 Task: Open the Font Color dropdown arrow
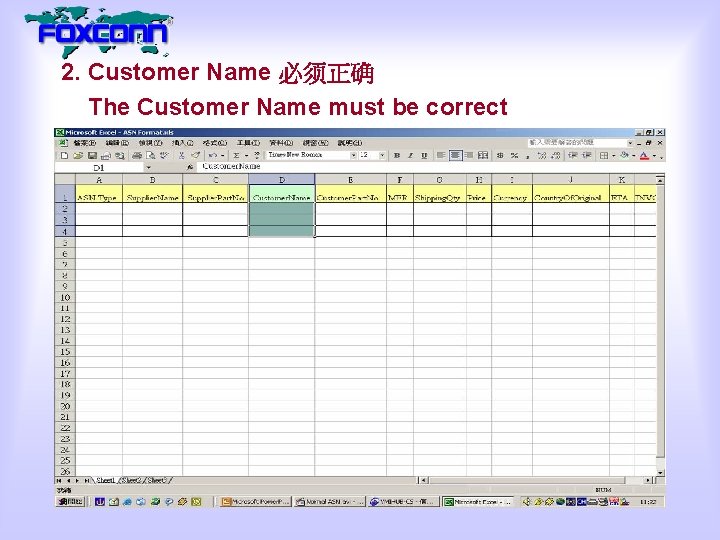coord(654,156)
